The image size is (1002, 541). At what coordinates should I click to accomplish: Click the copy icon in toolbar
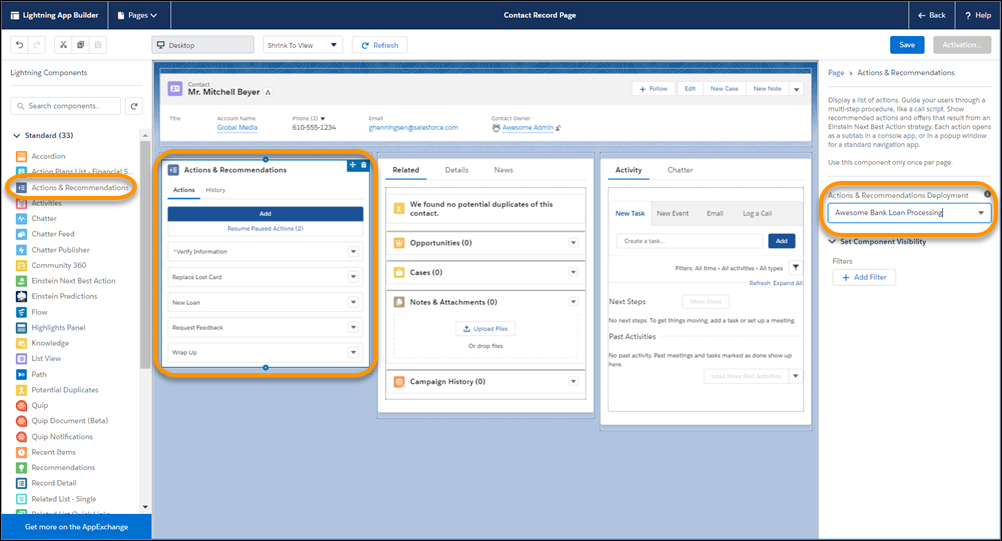81,45
